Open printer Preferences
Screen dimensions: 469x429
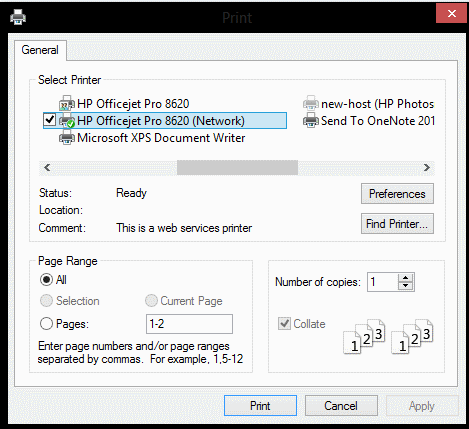pyautogui.click(x=397, y=194)
